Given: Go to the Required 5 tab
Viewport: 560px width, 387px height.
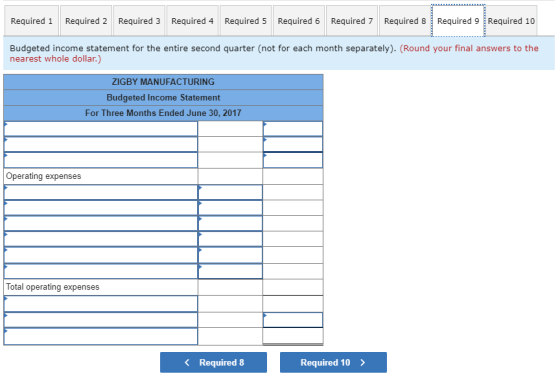Looking at the screenshot, I should [x=245, y=21].
